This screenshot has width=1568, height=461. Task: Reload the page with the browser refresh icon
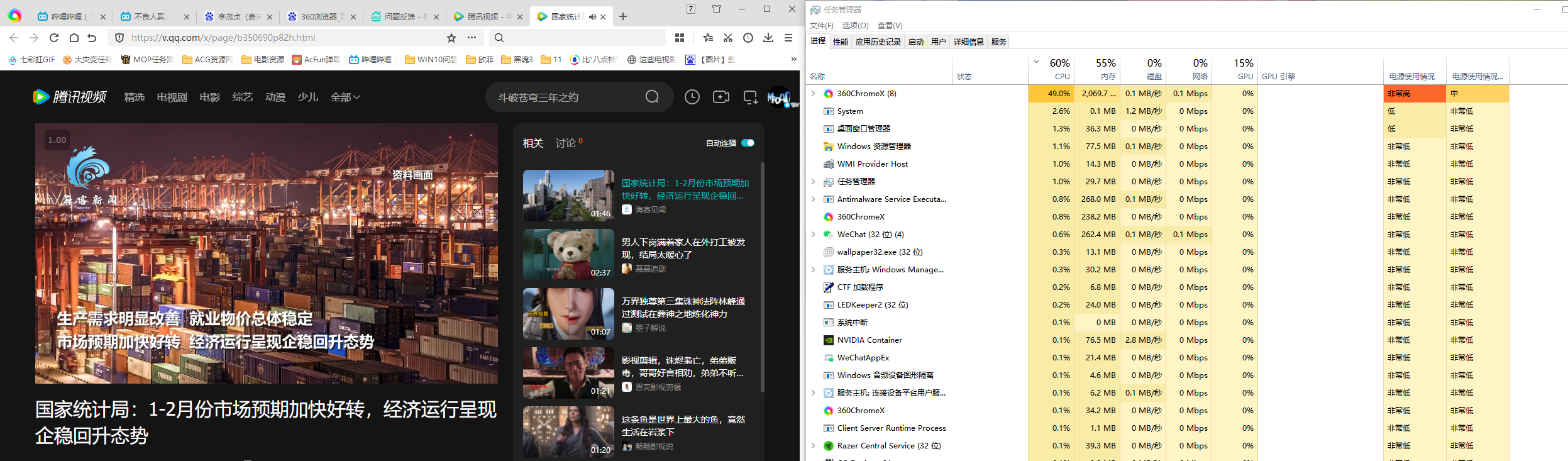54,38
